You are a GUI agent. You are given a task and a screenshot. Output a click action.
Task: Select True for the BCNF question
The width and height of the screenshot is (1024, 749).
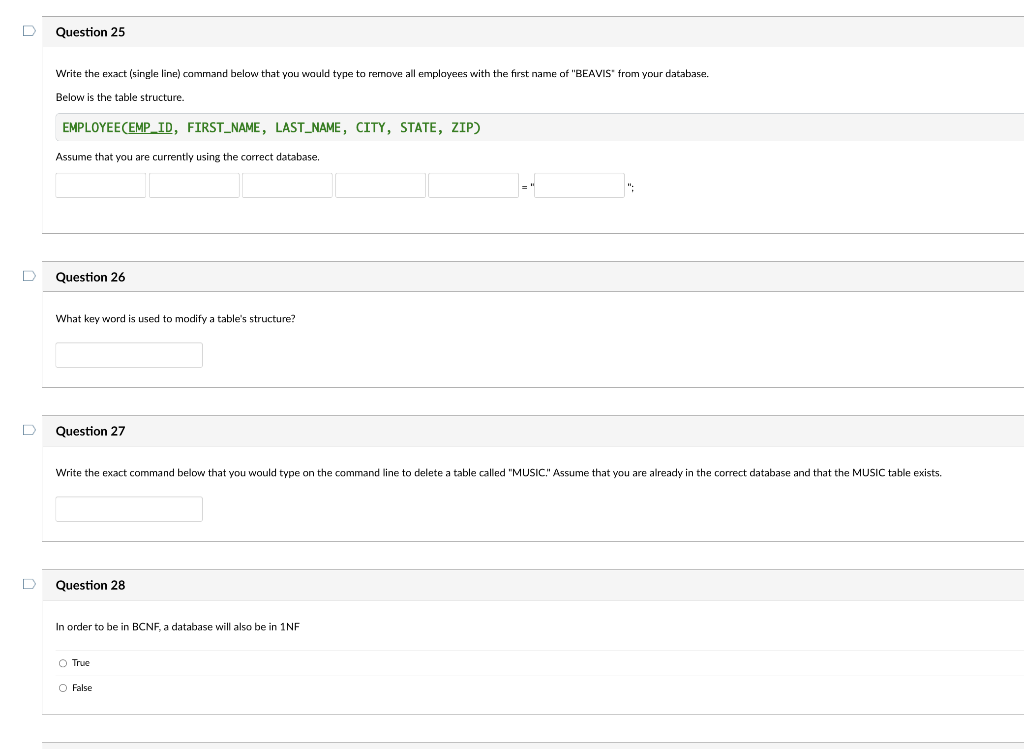tap(63, 663)
